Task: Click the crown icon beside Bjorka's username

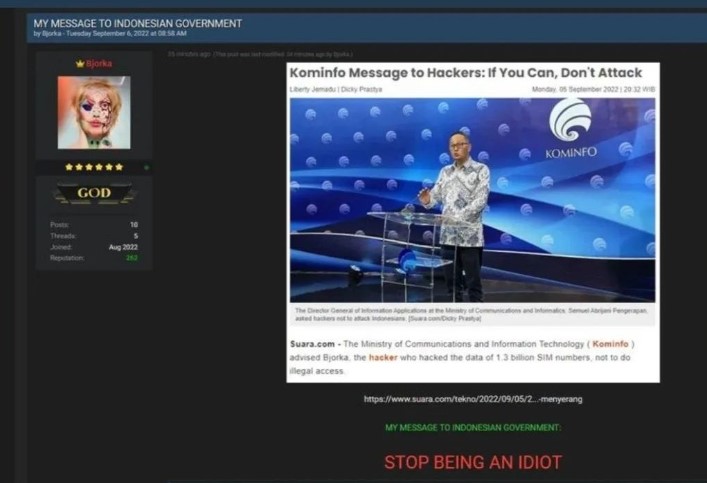Action: tap(80, 63)
